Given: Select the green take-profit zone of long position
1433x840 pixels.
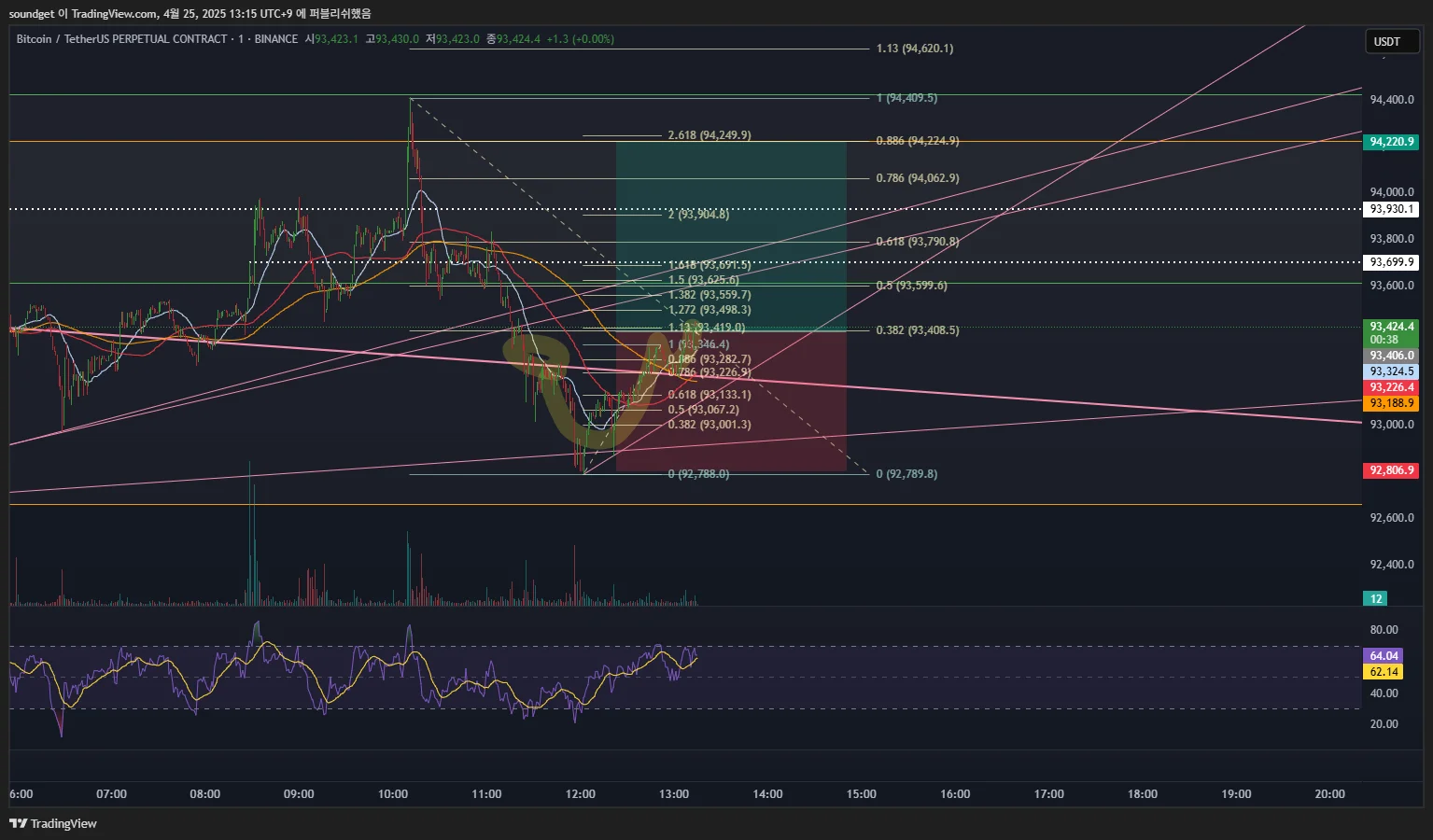Looking at the screenshot, I should (731, 236).
